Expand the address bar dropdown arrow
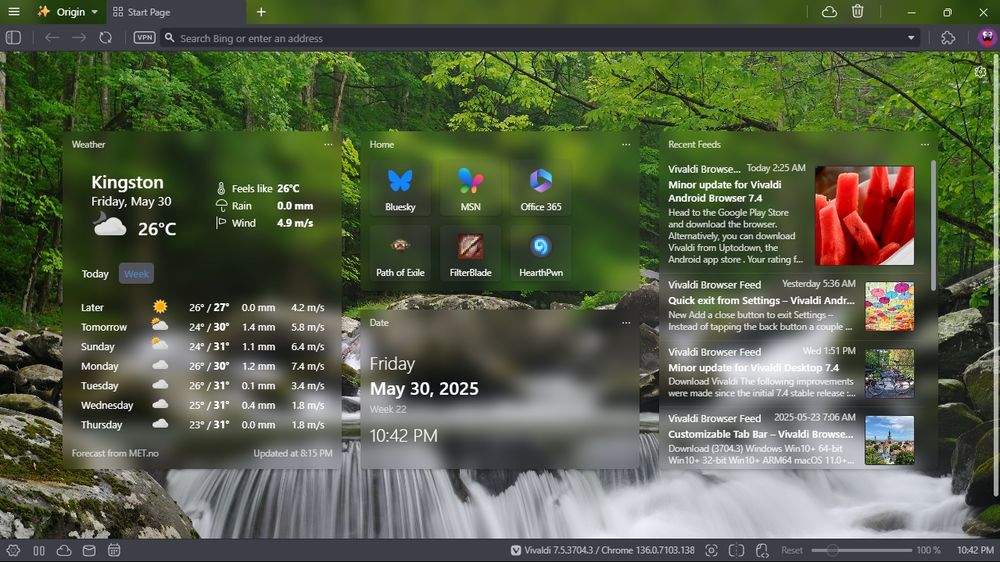The height and width of the screenshot is (562, 1000). 911,38
